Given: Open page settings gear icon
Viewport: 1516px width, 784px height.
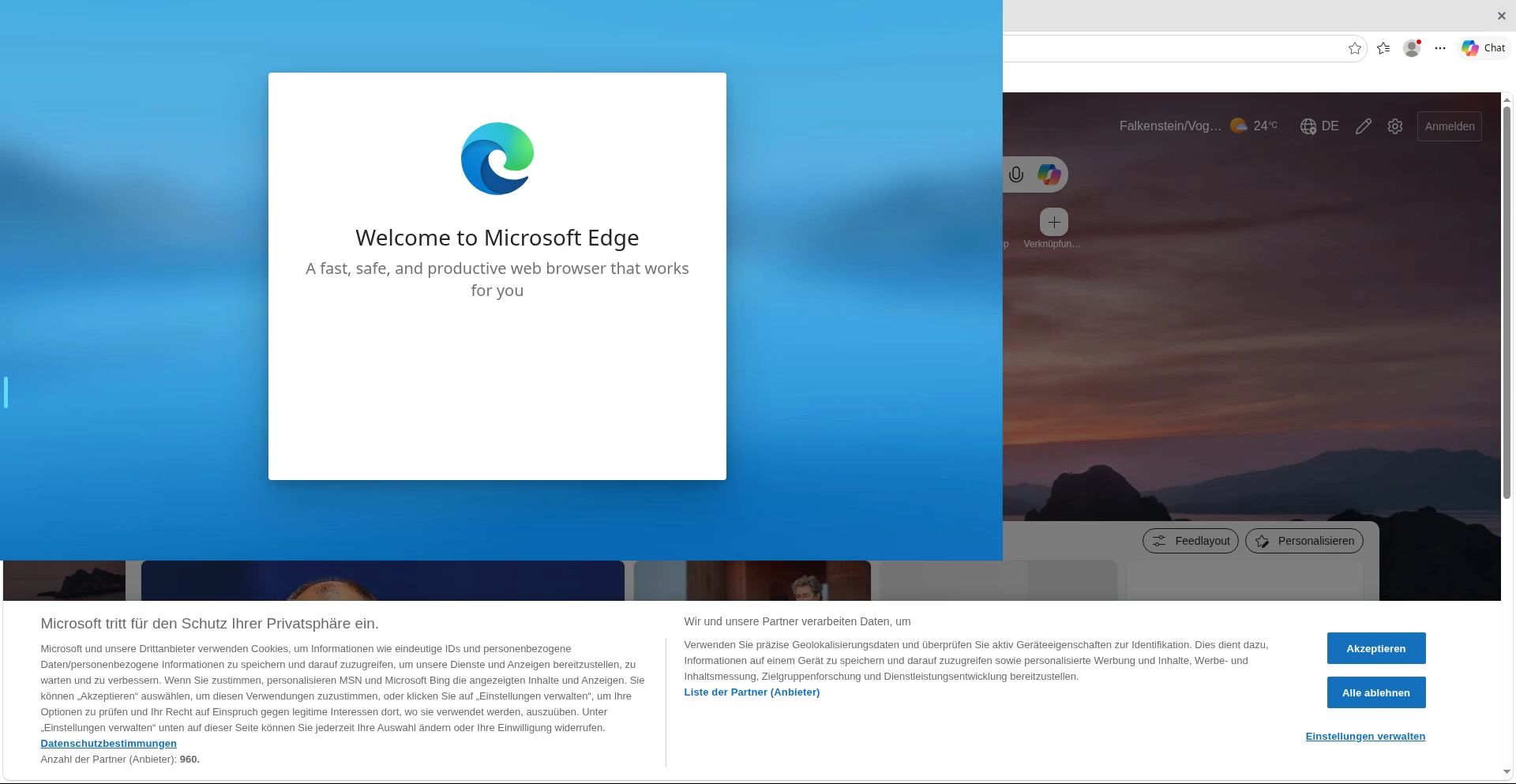Looking at the screenshot, I should coord(1395,126).
